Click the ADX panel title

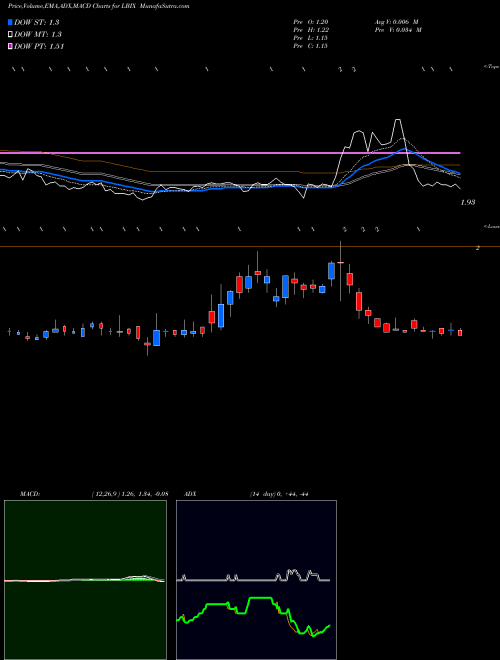click(x=190, y=494)
